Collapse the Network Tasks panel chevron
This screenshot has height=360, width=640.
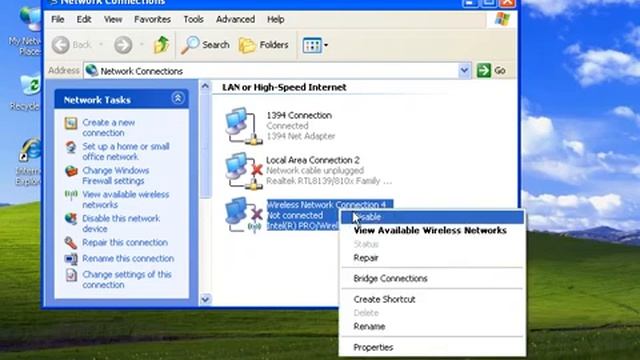[x=178, y=98]
